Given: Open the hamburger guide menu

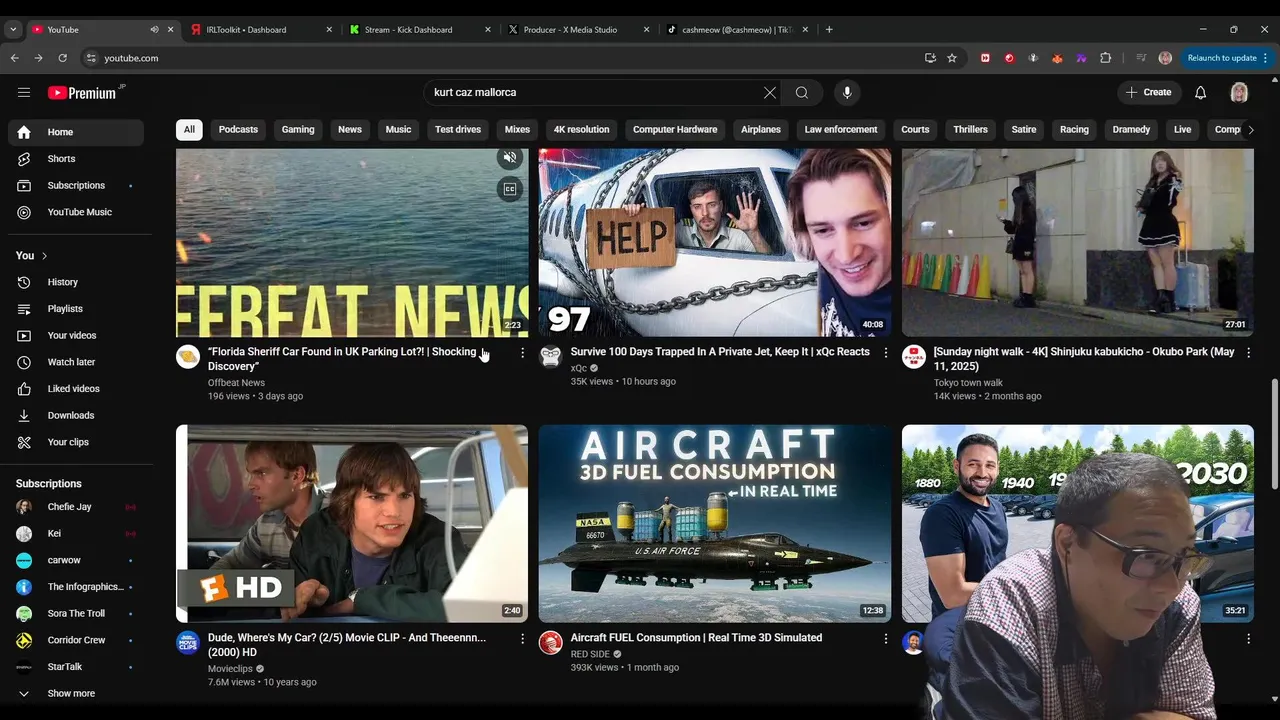Looking at the screenshot, I should click(x=24, y=92).
